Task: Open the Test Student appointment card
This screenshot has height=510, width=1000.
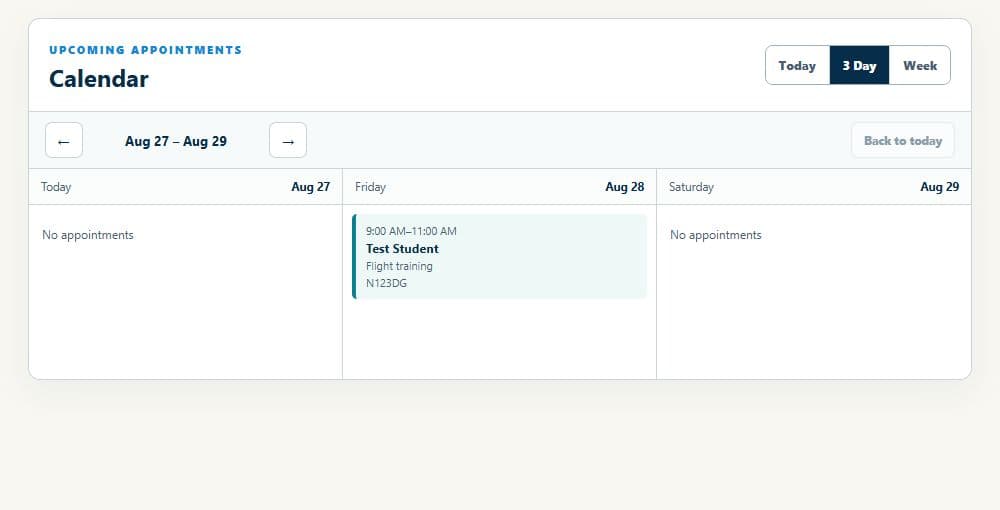Action: pos(499,256)
